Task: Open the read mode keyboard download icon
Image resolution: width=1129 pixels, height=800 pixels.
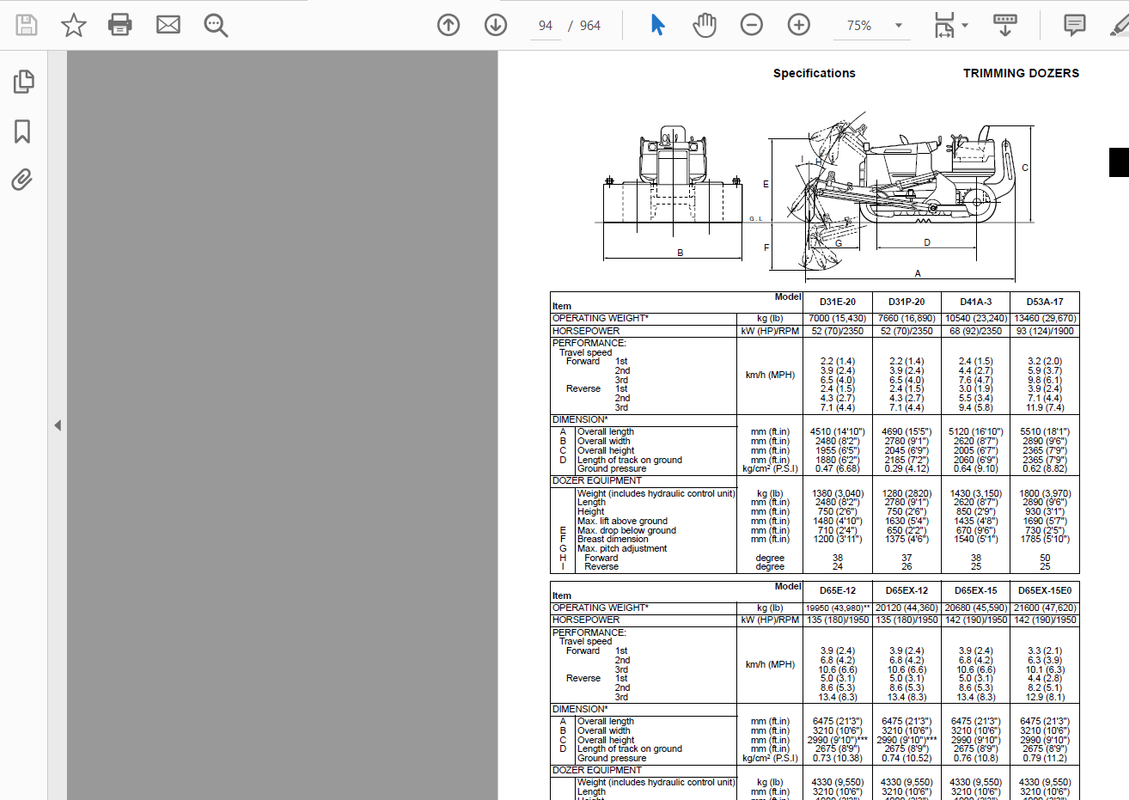Action: [x=1004, y=25]
